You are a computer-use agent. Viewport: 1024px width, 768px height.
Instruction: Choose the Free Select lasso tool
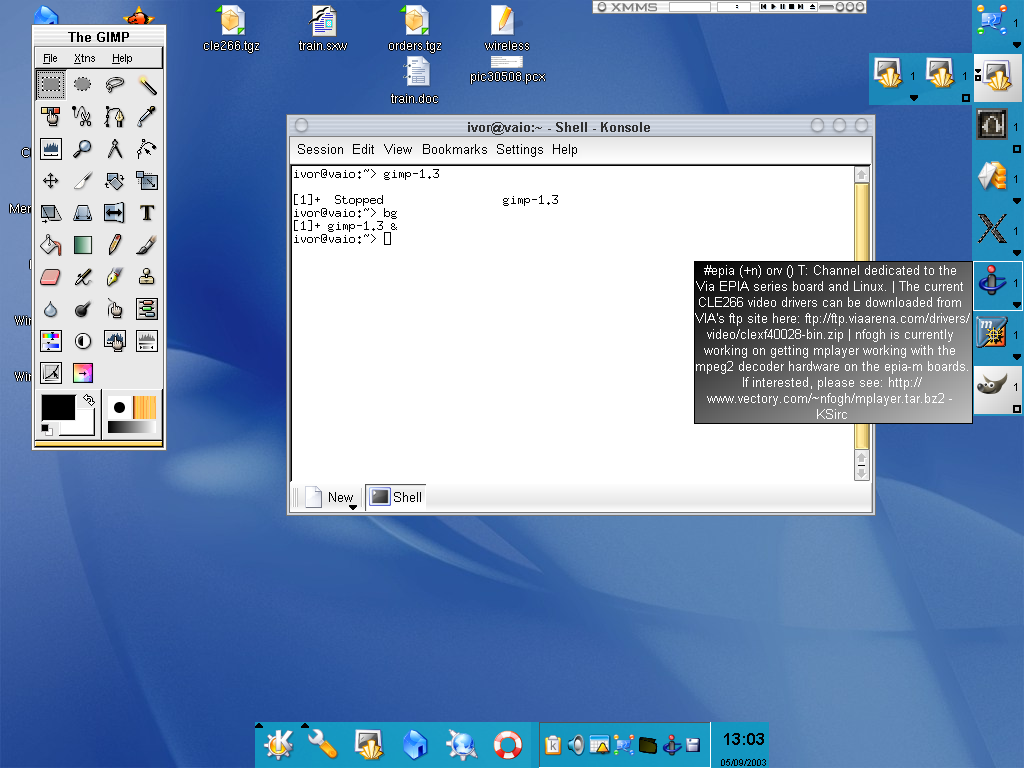tap(114, 84)
